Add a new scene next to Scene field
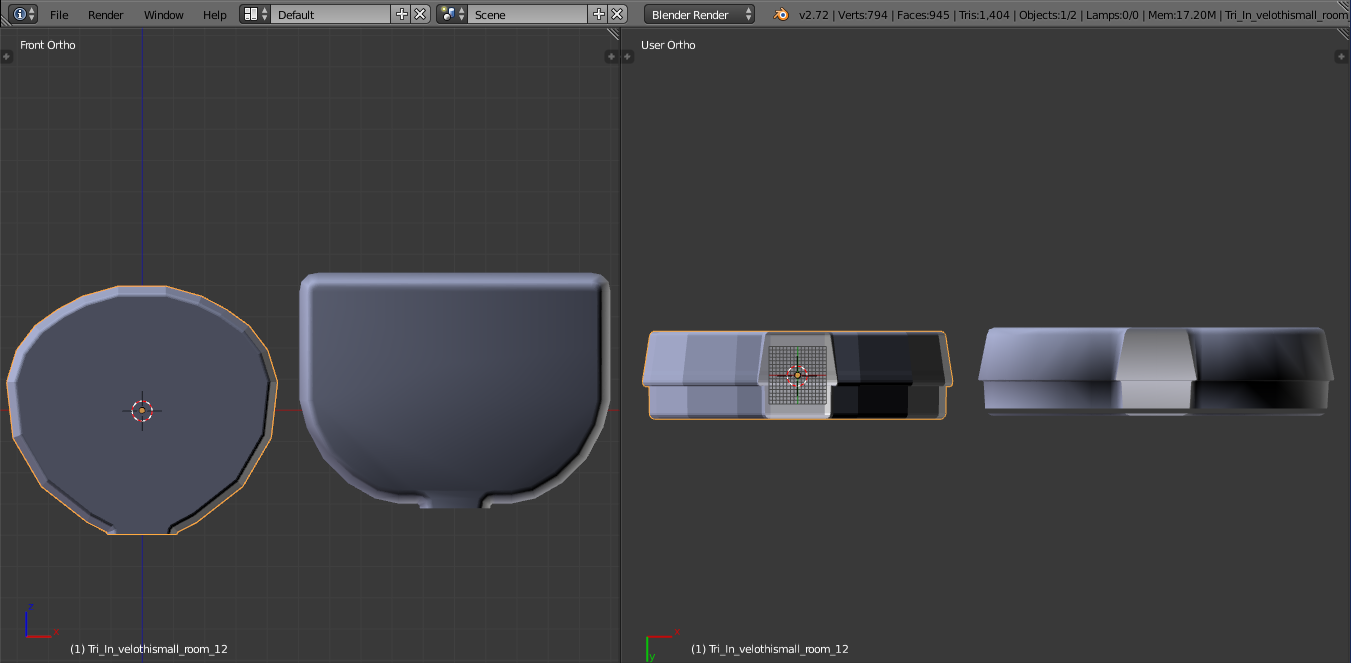 [x=599, y=14]
